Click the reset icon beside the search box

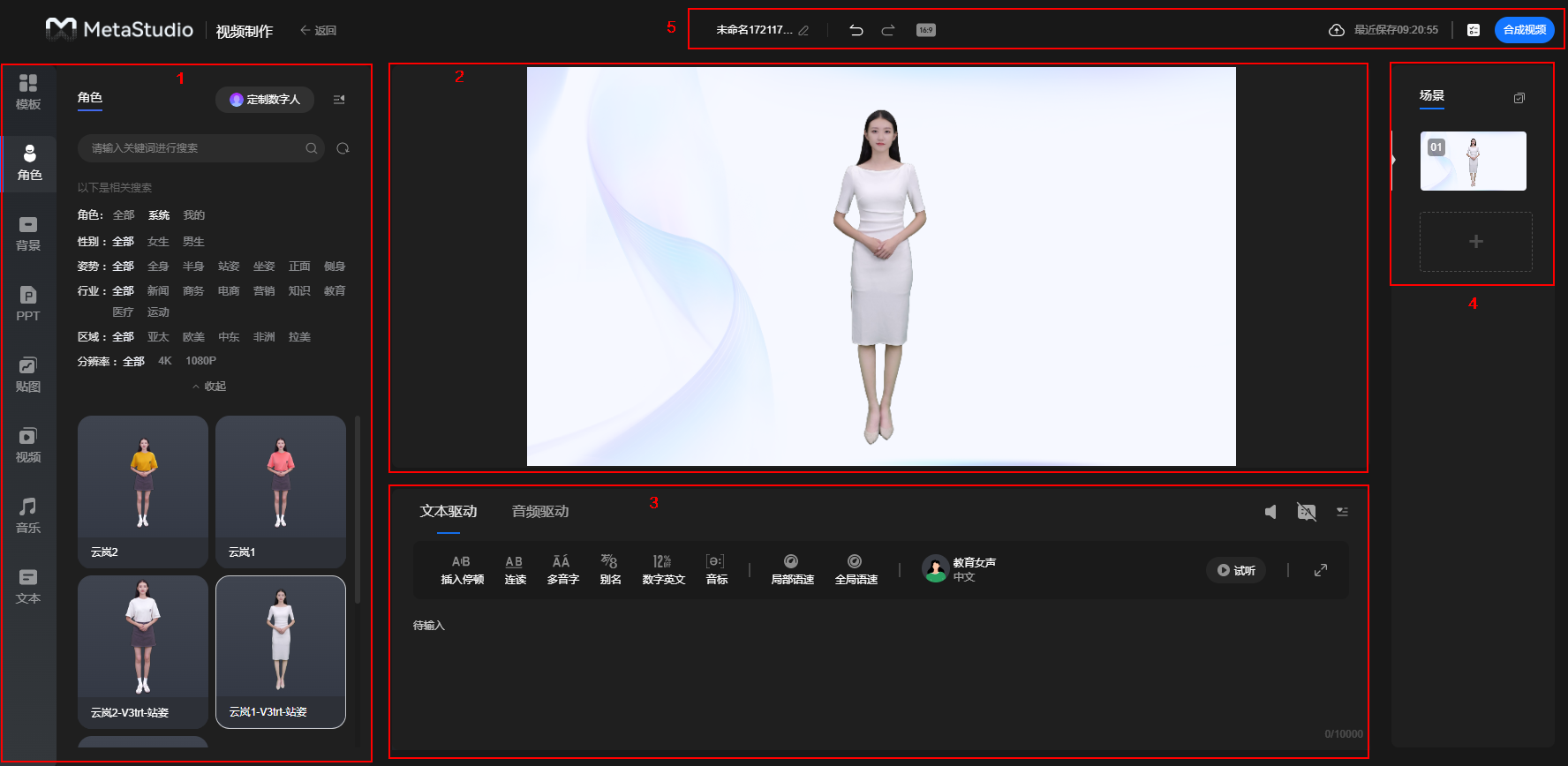tap(343, 148)
